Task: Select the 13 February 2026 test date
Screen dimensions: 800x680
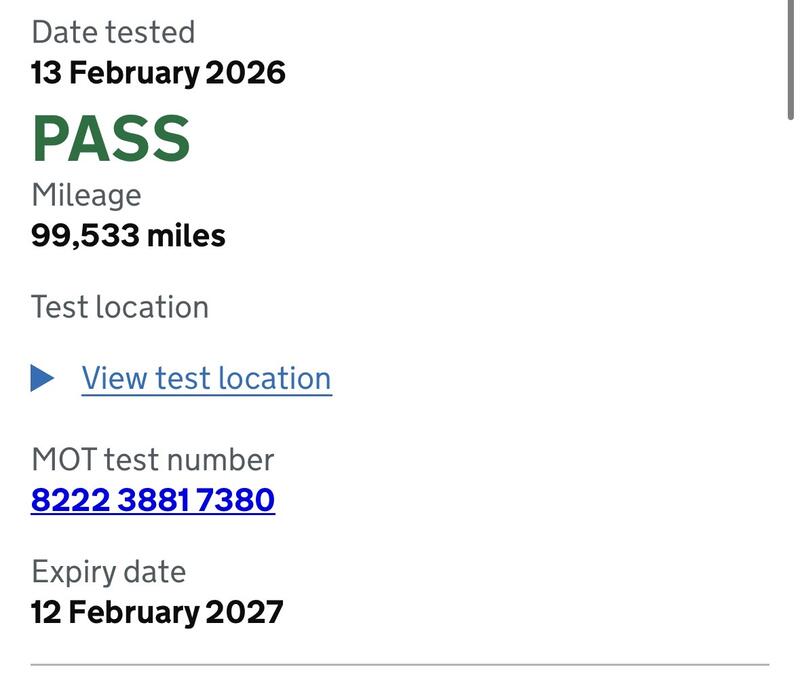Action: click(x=158, y=73)
